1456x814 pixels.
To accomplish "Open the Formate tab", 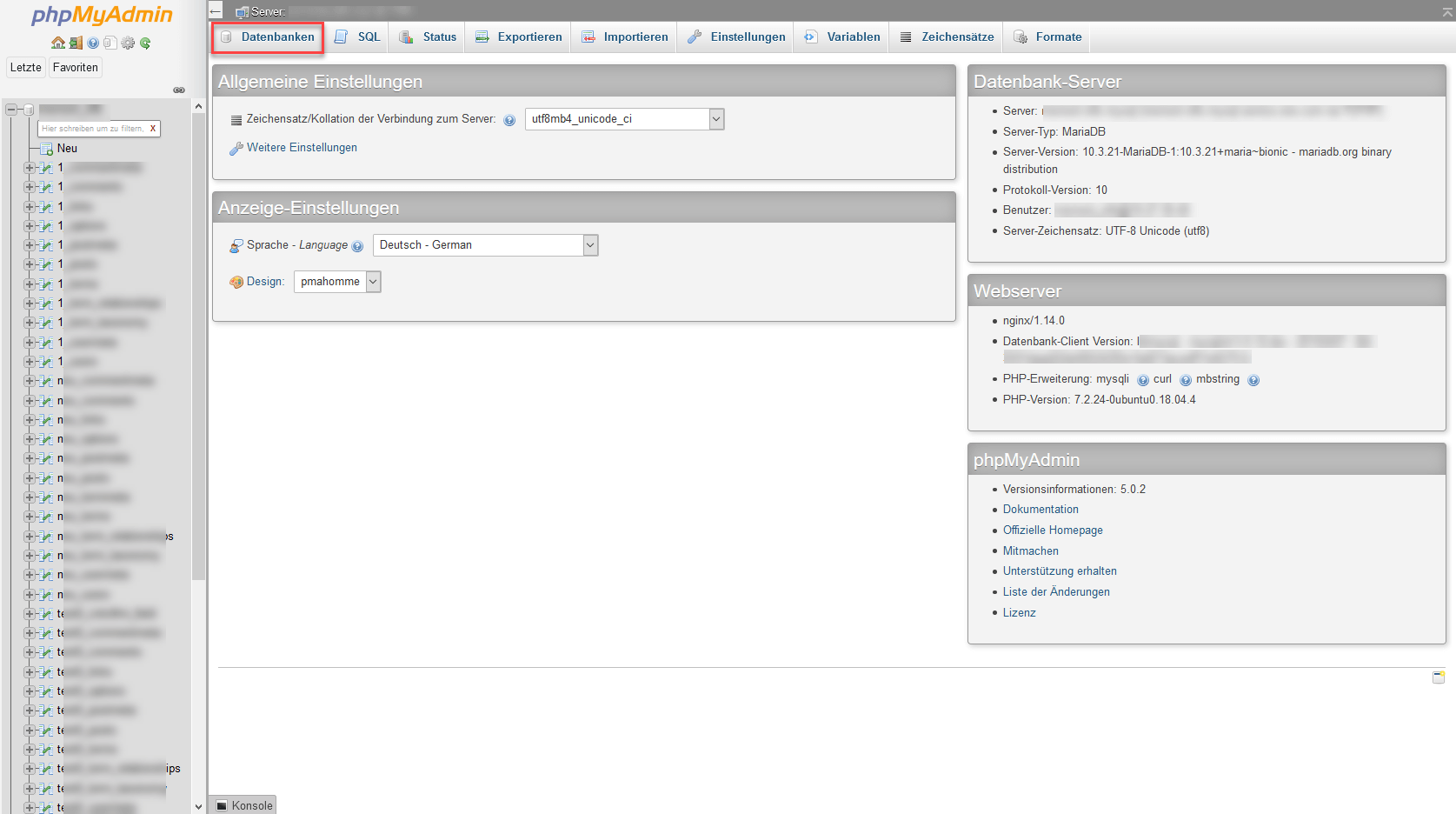I will [1047, 37].
